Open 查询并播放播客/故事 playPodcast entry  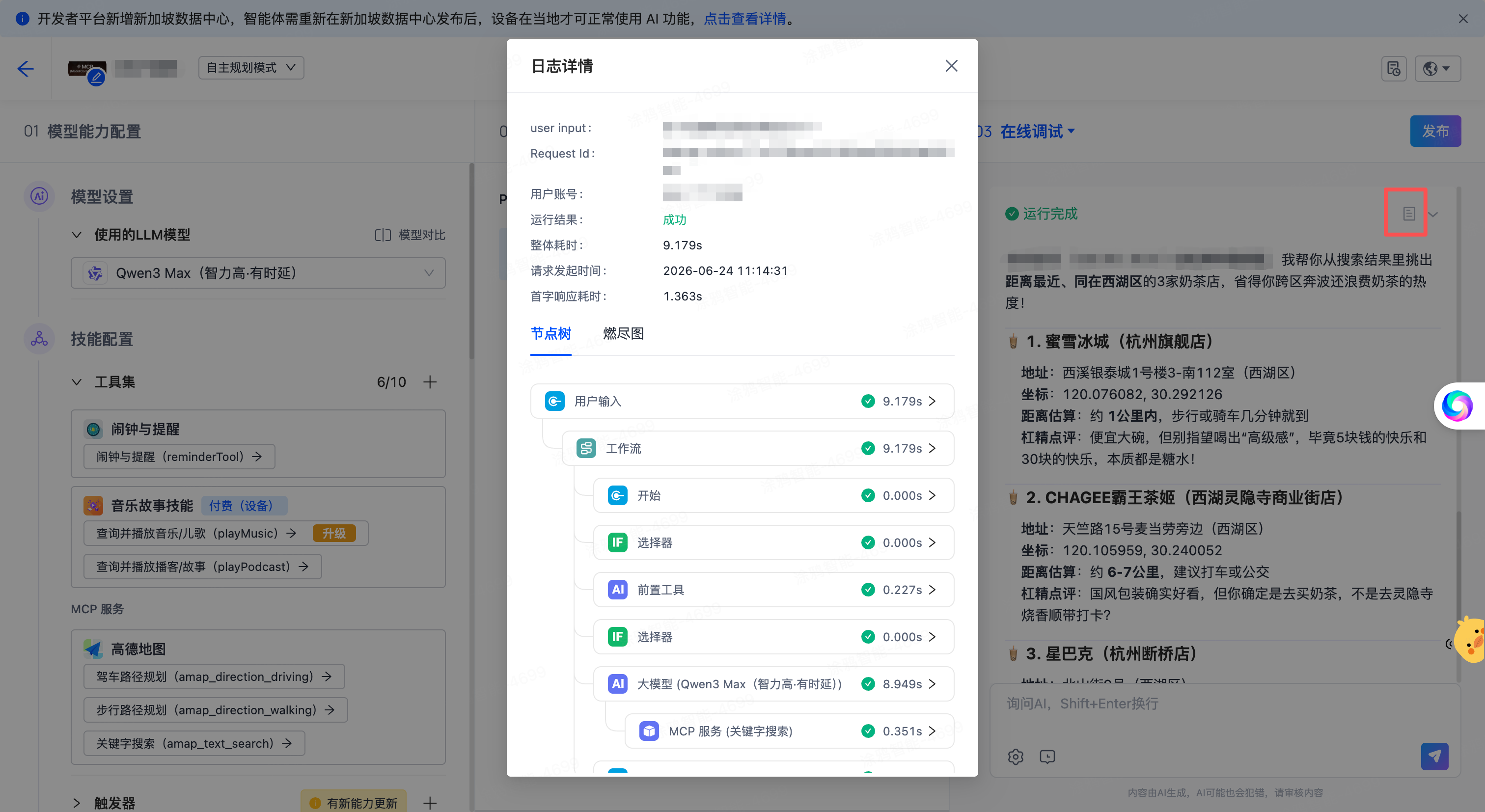pos(202,567)
